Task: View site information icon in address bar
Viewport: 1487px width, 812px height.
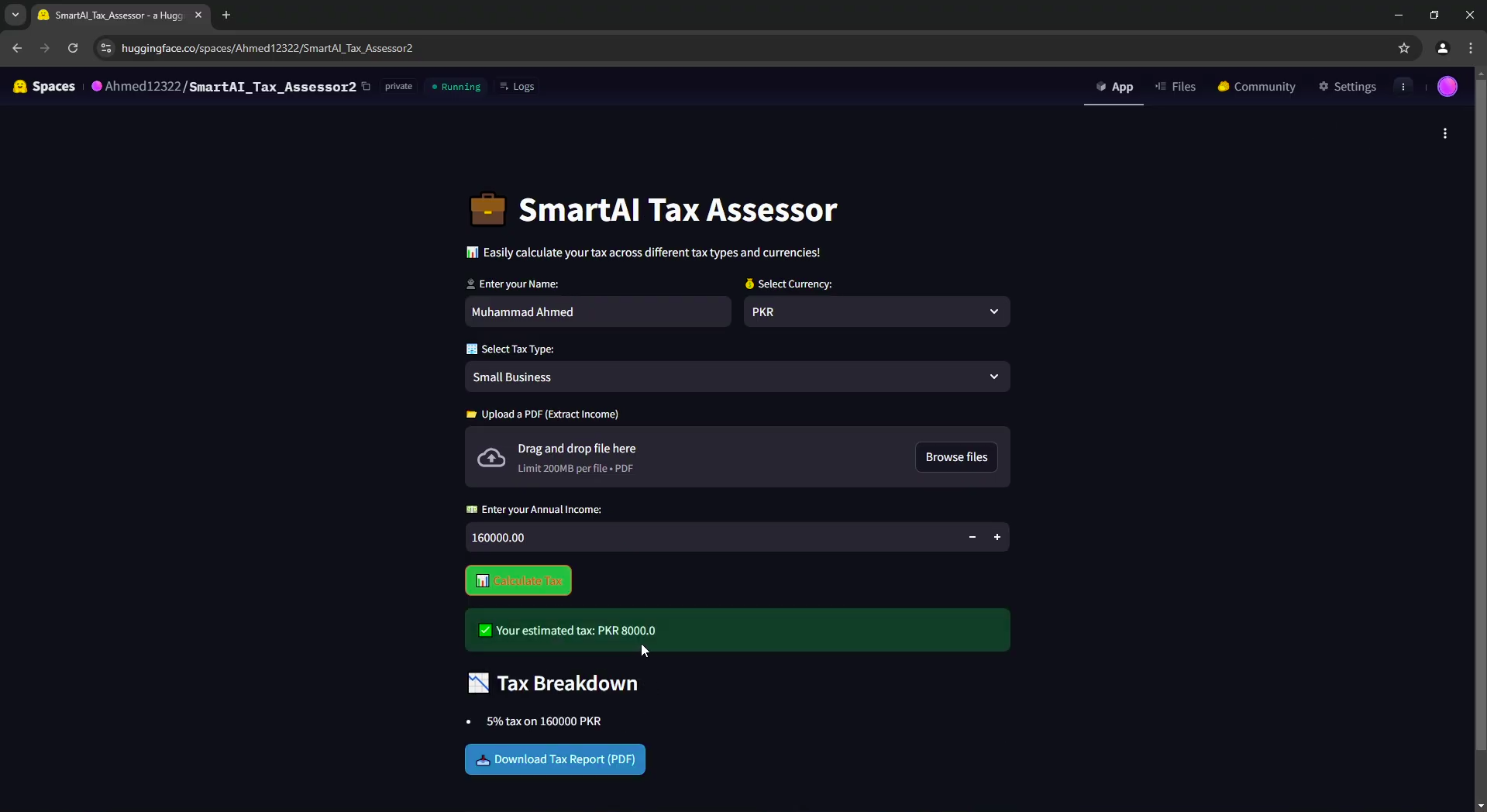Action: (x=106, y=48)
